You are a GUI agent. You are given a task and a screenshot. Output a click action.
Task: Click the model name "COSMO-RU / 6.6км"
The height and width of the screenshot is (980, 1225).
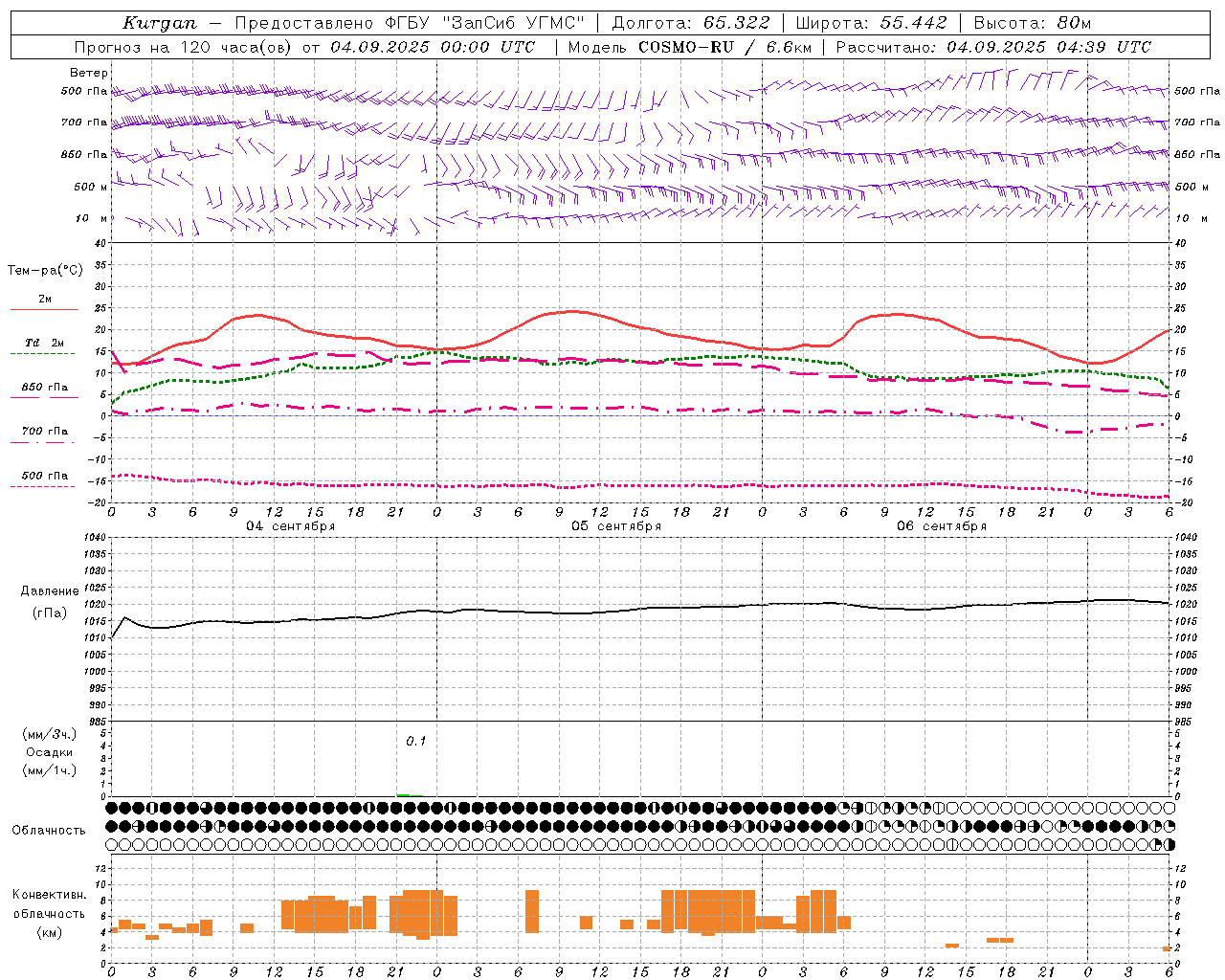point(725,47)
